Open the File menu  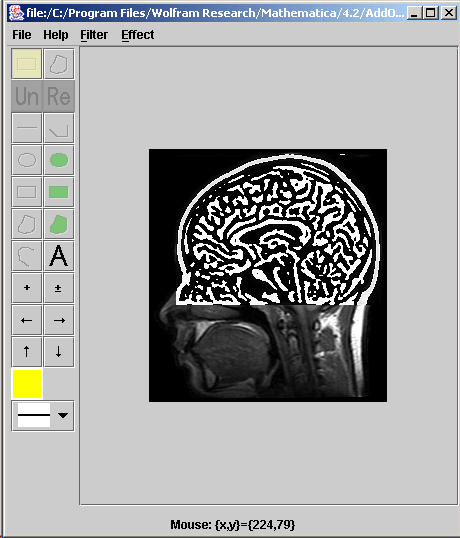22,35
